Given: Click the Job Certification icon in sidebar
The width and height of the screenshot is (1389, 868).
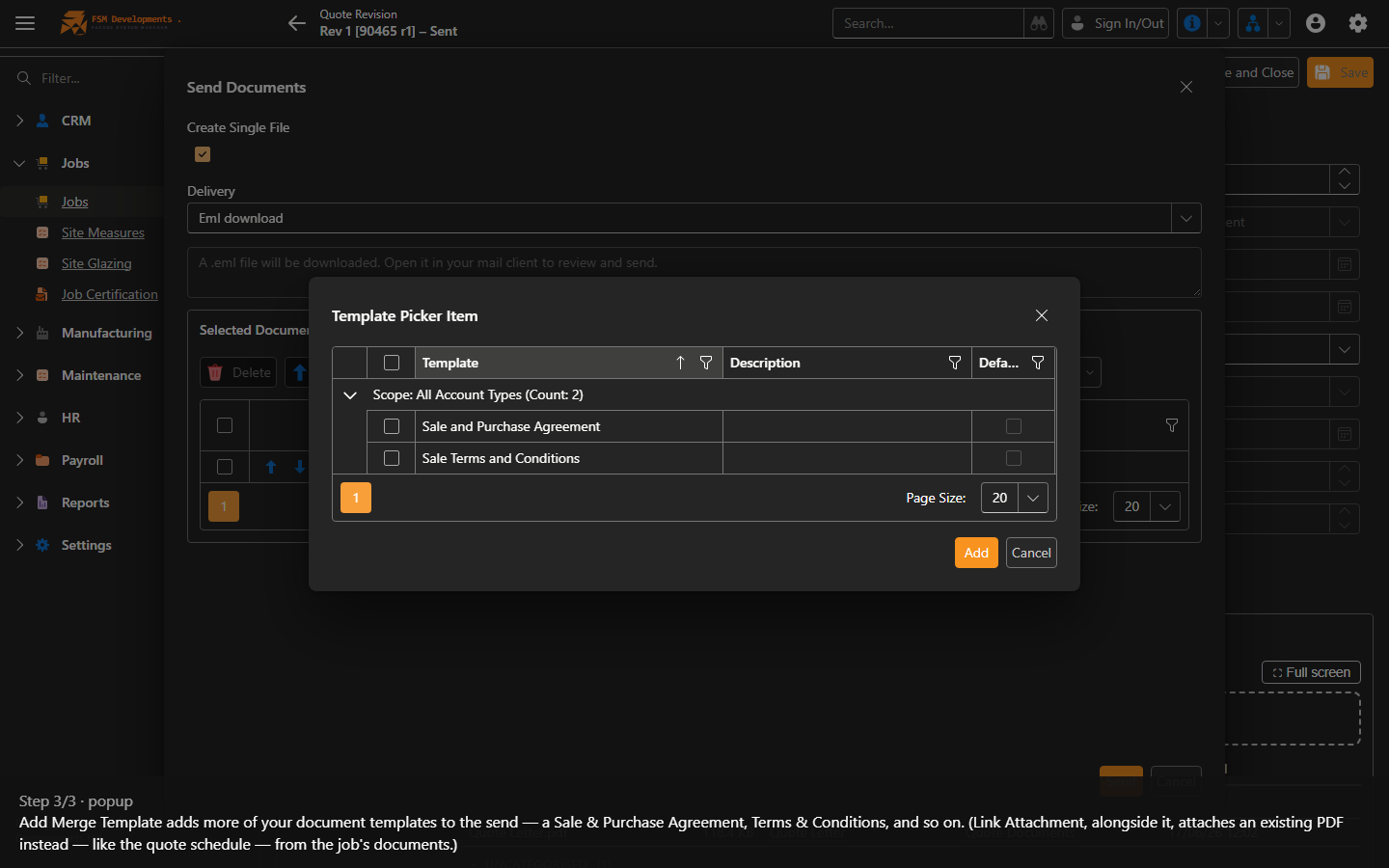Looking at the screenshot, I should (42, 294).
